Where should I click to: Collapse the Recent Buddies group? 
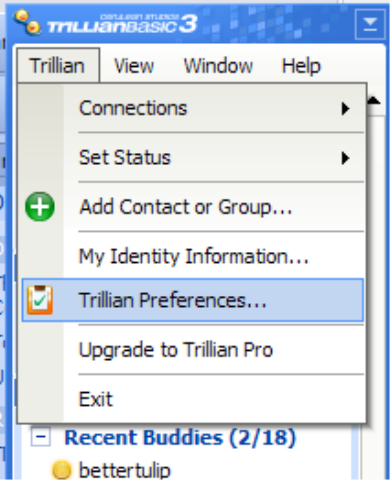(x=41, y=436)
